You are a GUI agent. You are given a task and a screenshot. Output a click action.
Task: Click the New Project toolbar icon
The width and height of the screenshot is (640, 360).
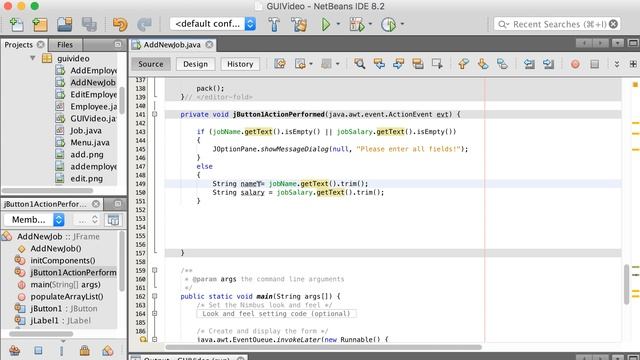point(40,24)
